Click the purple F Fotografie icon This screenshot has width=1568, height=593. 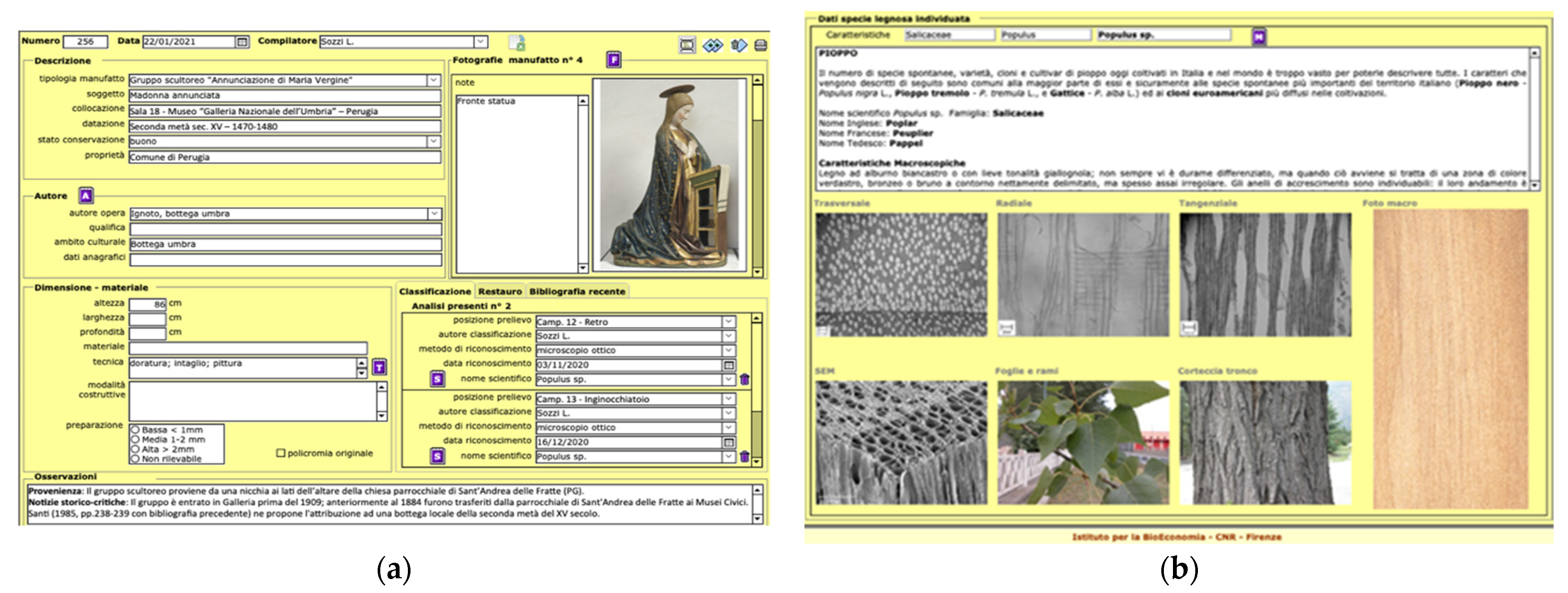pos(614,60)
